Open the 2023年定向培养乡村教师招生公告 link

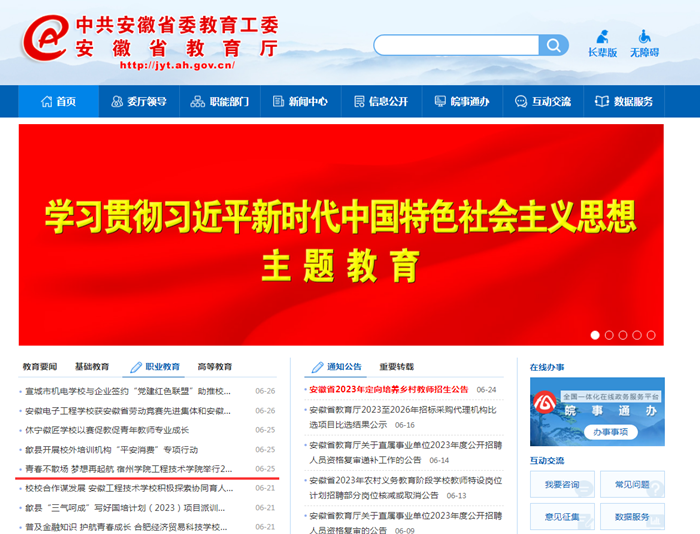point(388,390)
